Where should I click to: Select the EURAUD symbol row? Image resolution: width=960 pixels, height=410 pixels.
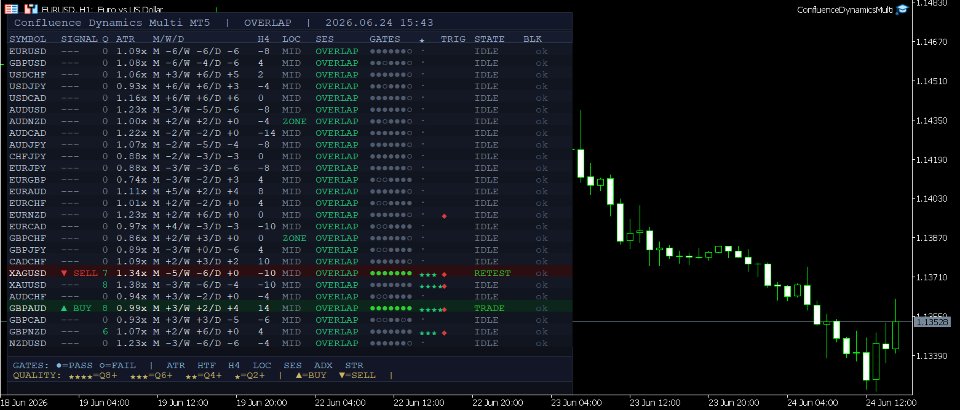point(290,192)
